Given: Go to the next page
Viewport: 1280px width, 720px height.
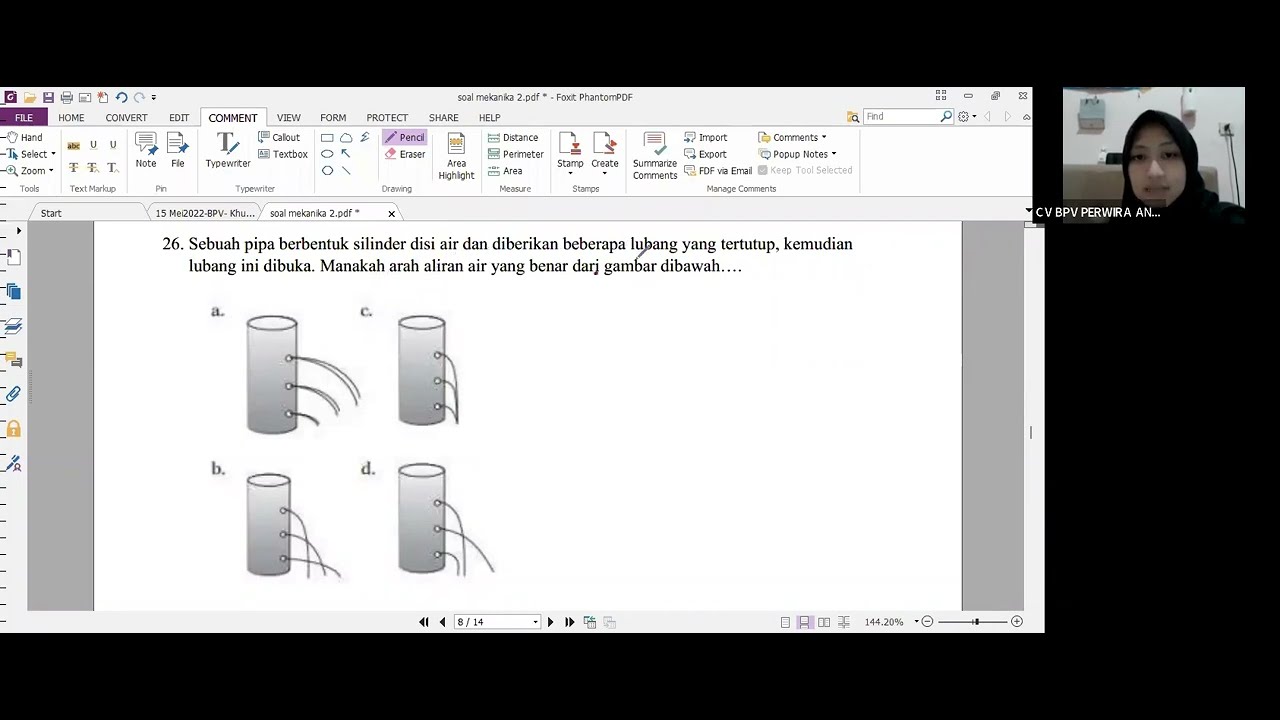Looking at the screenshot, I should click(550, 622).
